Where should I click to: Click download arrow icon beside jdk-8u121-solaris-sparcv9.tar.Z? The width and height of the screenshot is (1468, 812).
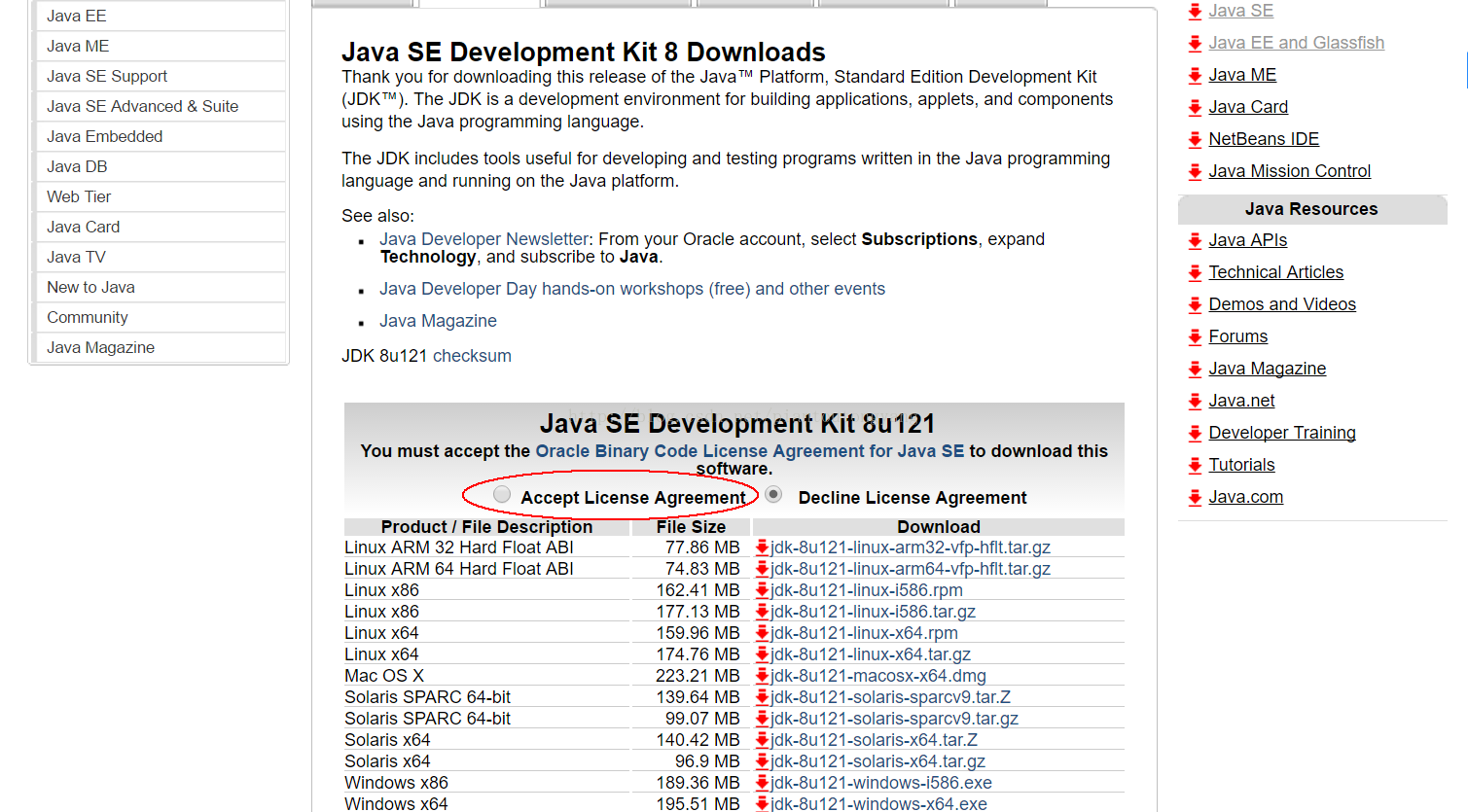pyautogui.click(x=762, y=697)
